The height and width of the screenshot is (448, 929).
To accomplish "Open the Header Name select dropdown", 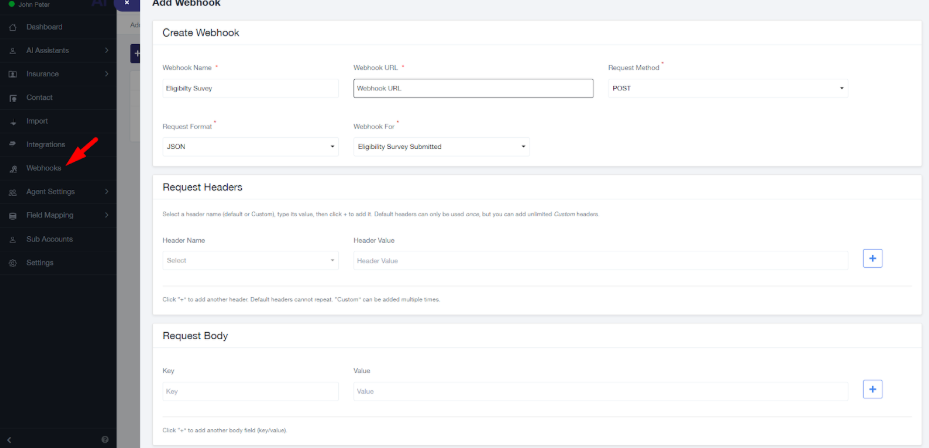I will tap(250, 260).
